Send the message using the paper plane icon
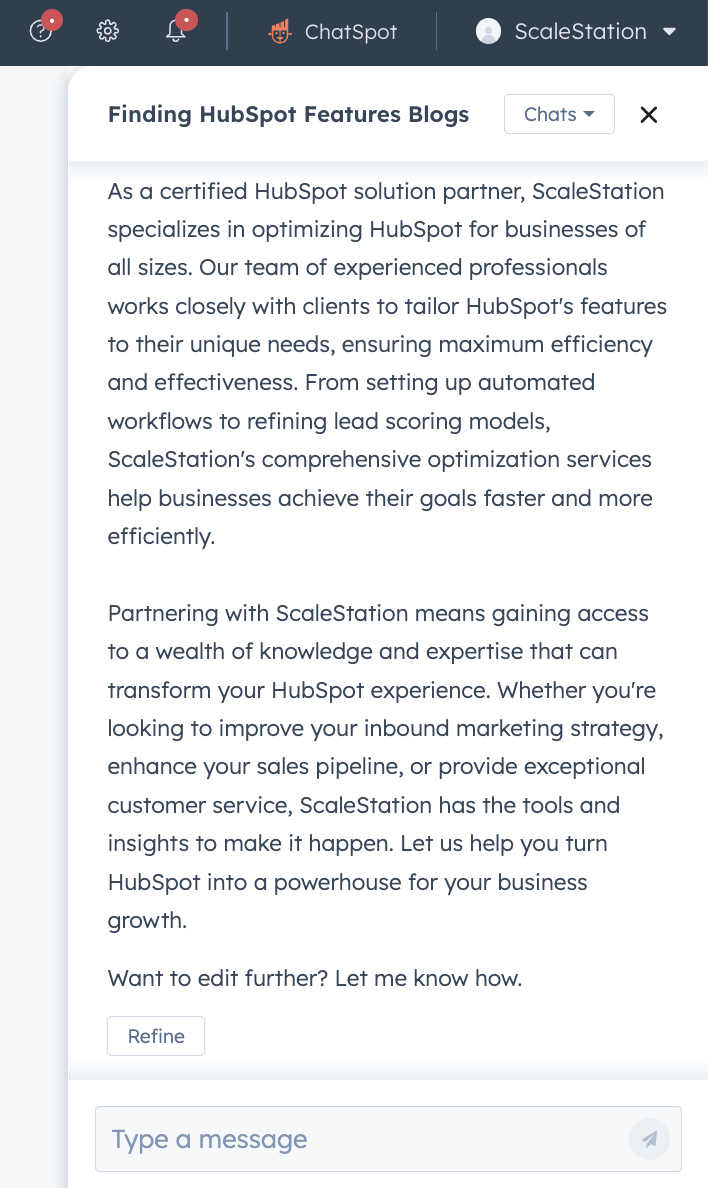This screenshot has height=1188, width=708. [x=649, y=1139]
